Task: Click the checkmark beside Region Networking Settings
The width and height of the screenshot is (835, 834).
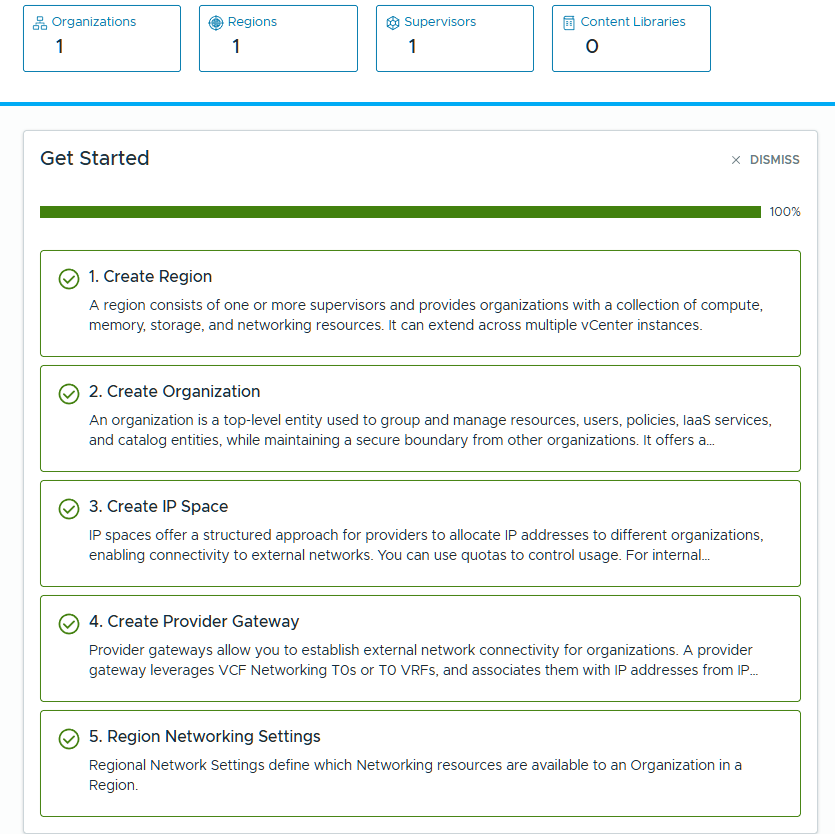Action: [69, 739]
